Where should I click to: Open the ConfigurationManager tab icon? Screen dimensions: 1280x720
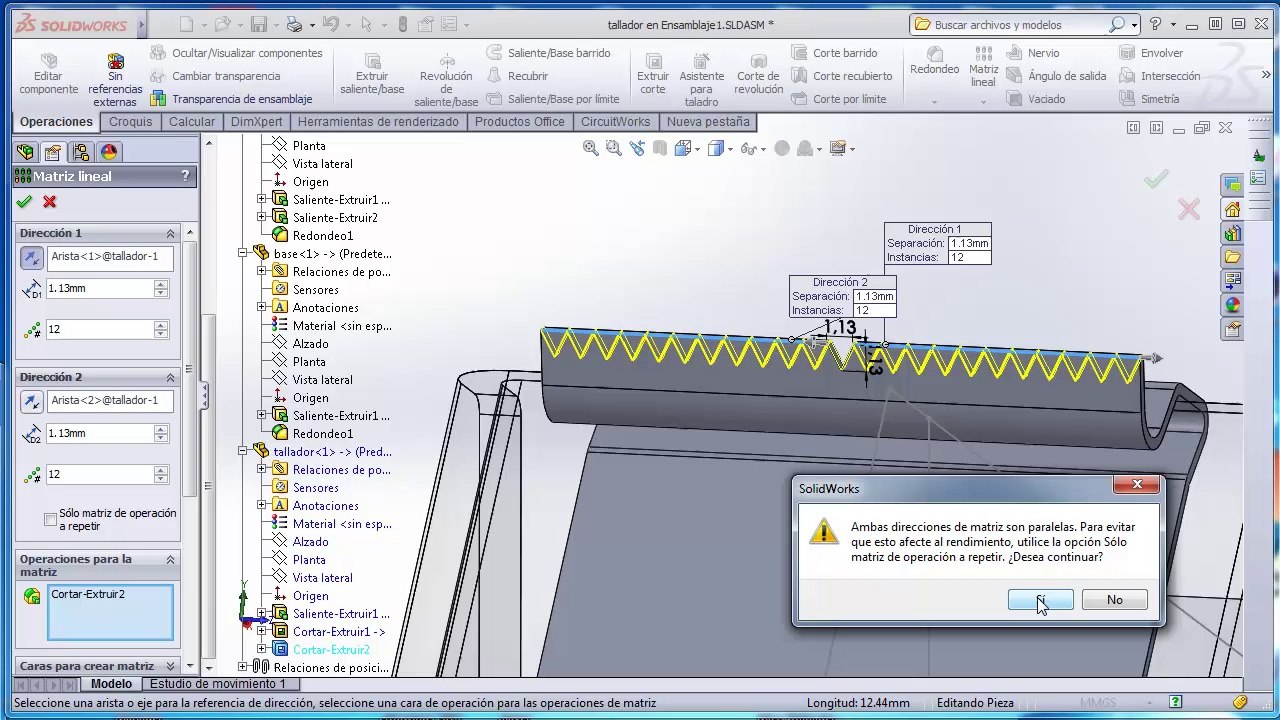[x=81, y=152]
